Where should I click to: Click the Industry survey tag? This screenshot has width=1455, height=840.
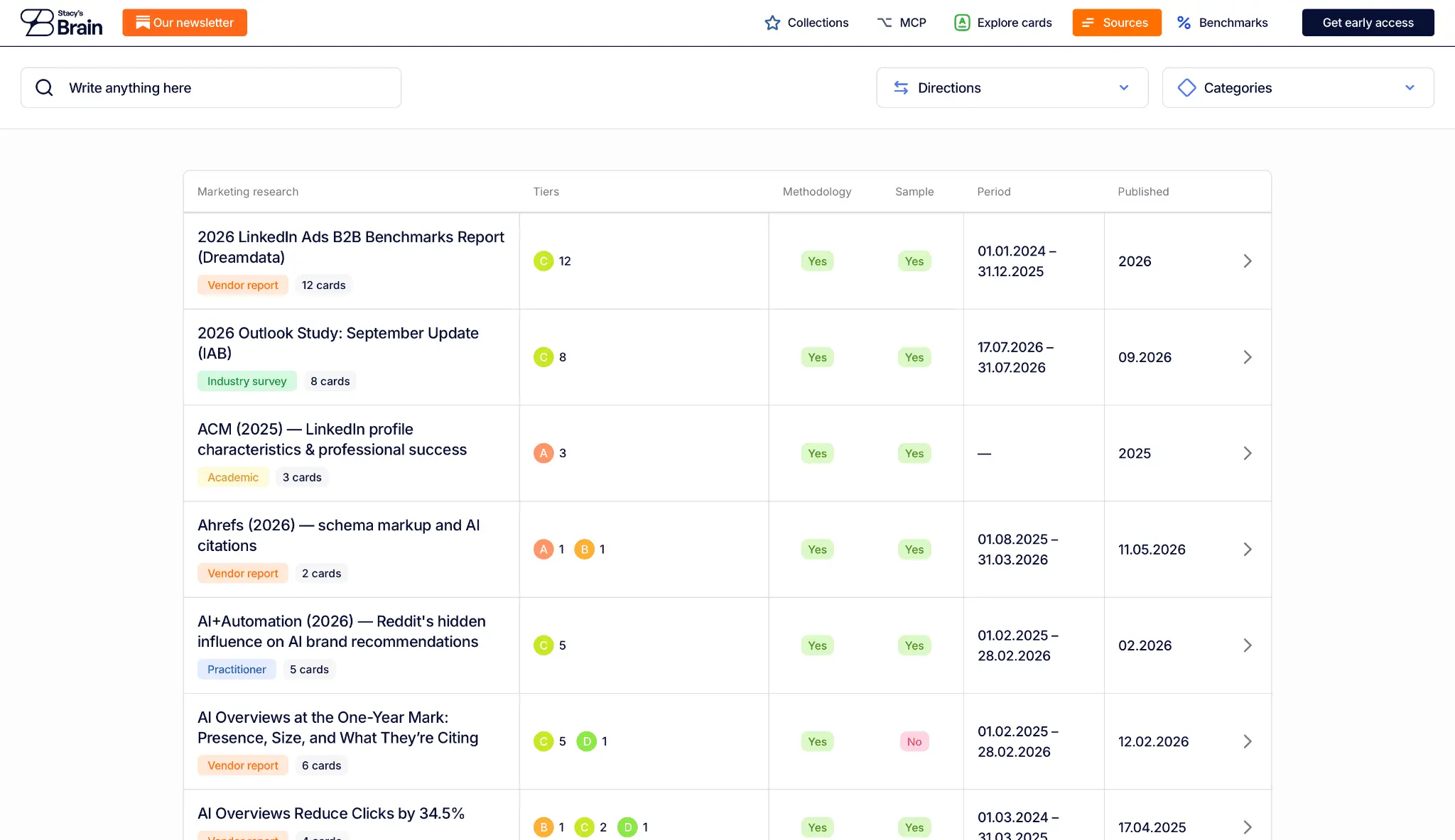(247, 381)
